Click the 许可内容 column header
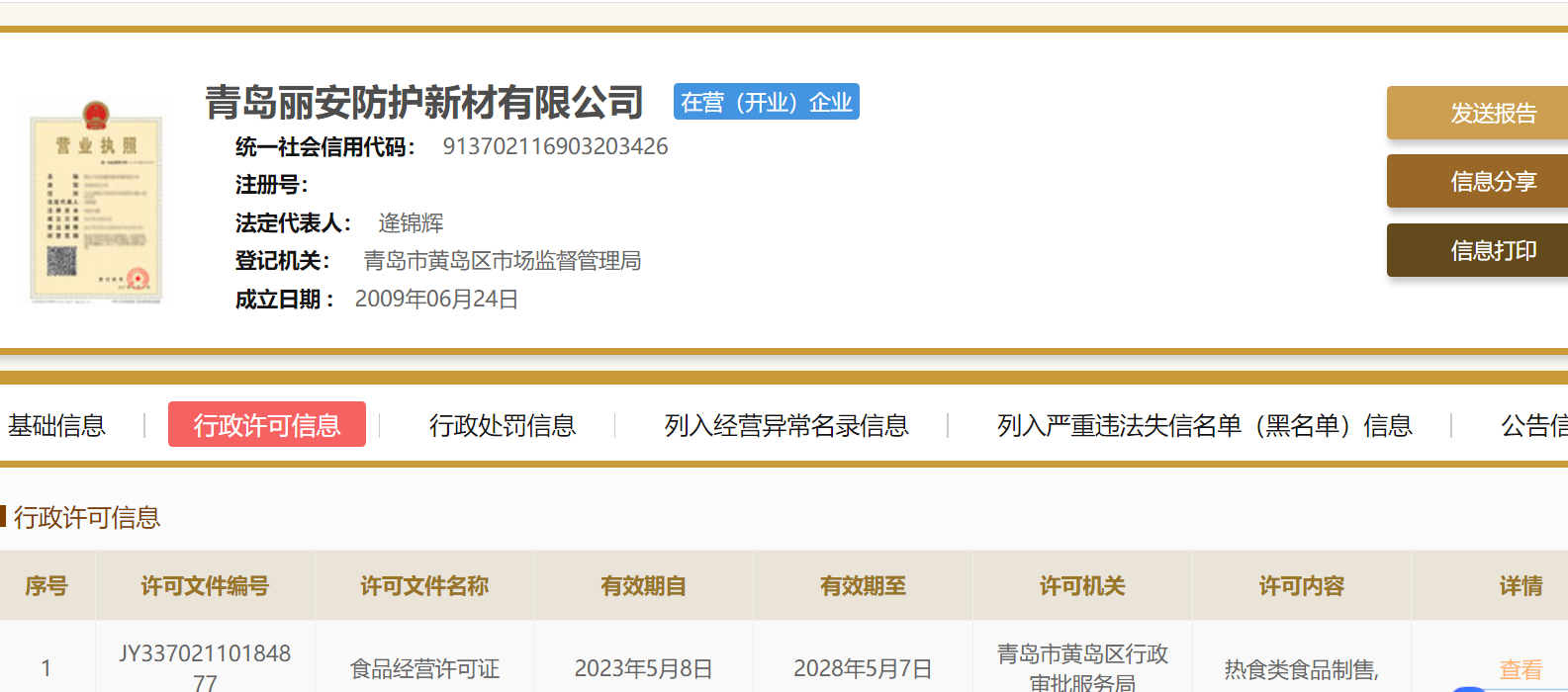Image resolution: width=1568 pixels, height=692 pixels. pyautogui.click(x=1302, y=585)
